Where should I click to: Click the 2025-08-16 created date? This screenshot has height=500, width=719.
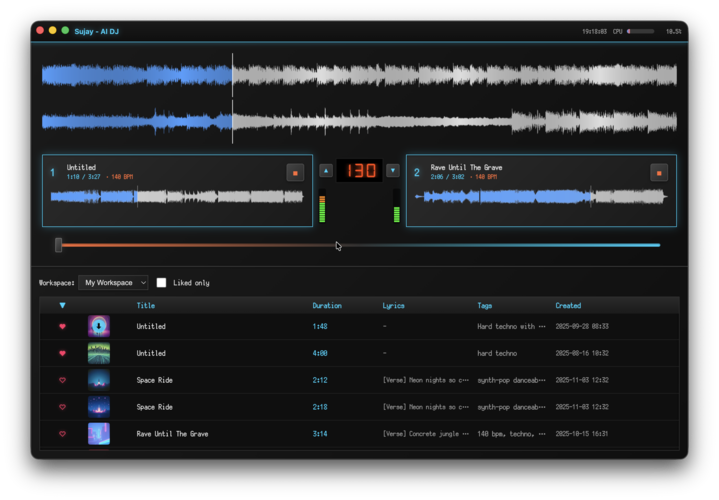pos(582,353)
